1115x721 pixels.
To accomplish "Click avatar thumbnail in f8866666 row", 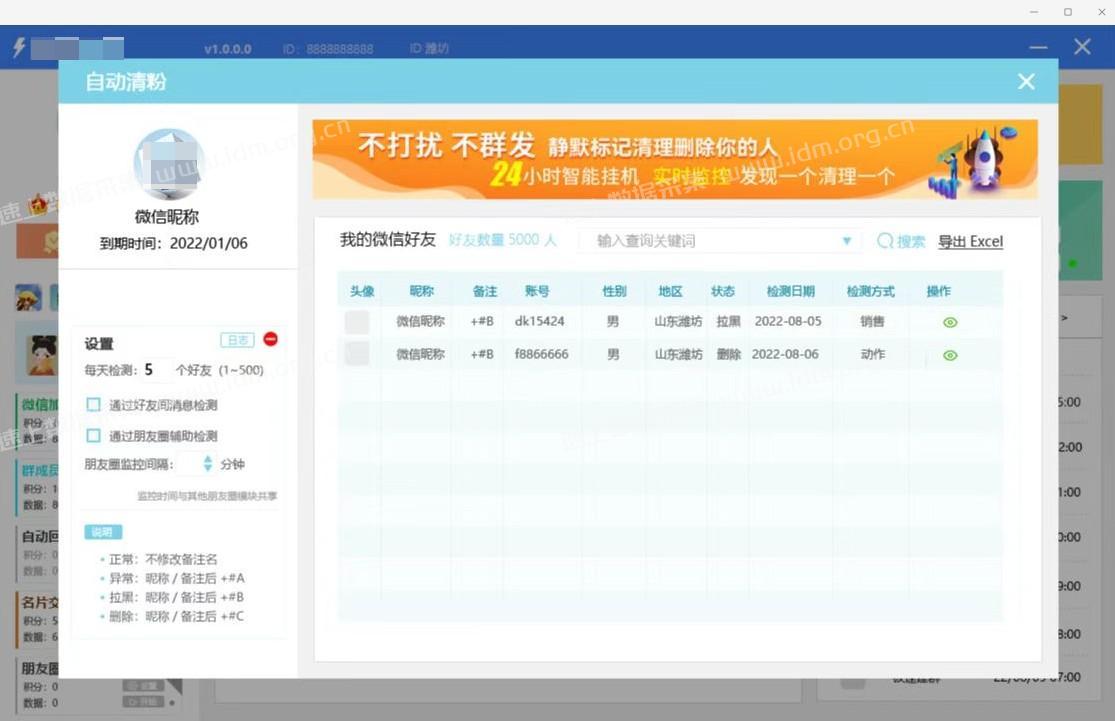I will (x=357, y=353).
